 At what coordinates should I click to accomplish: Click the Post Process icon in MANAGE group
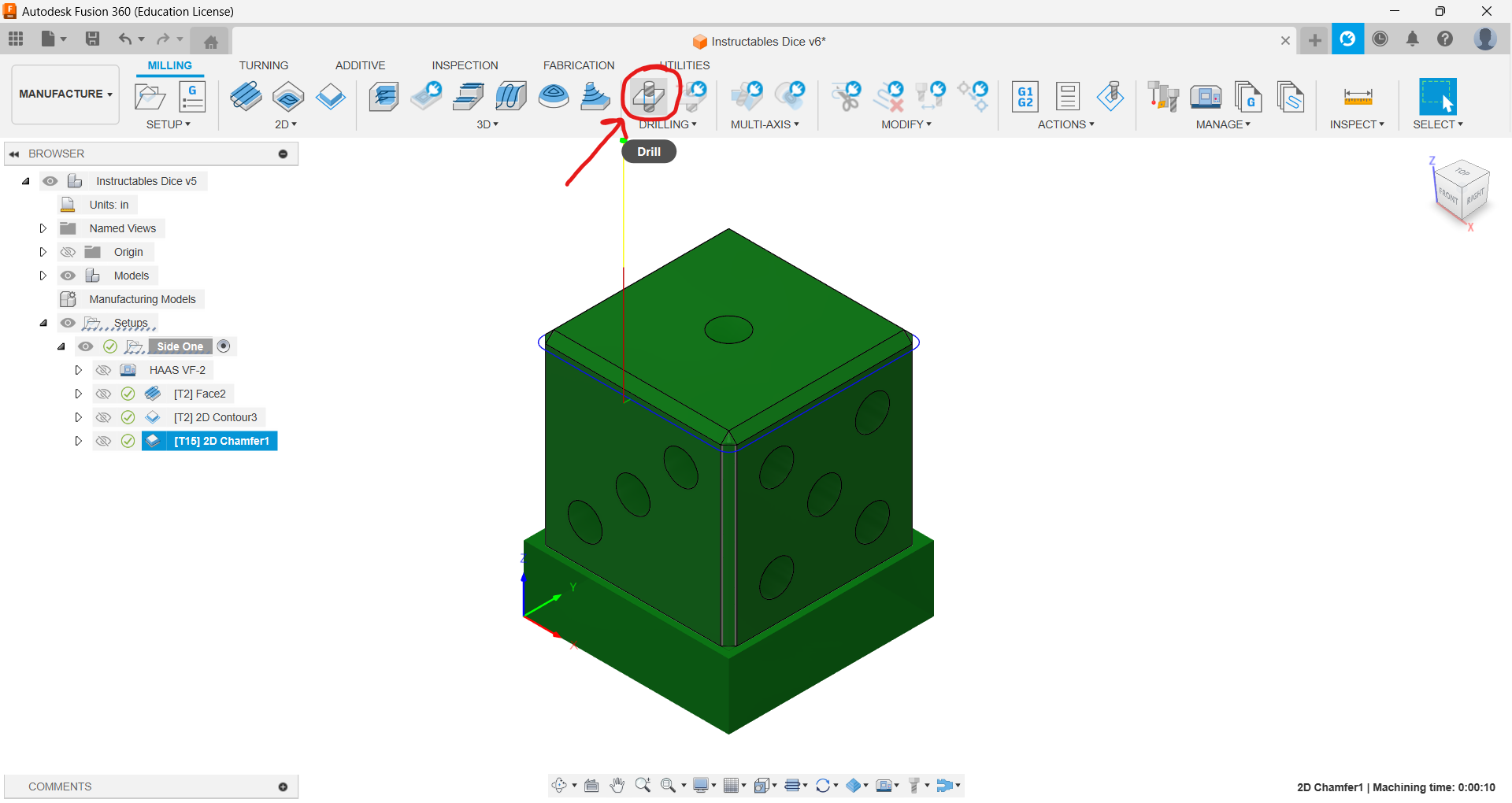1249,96
